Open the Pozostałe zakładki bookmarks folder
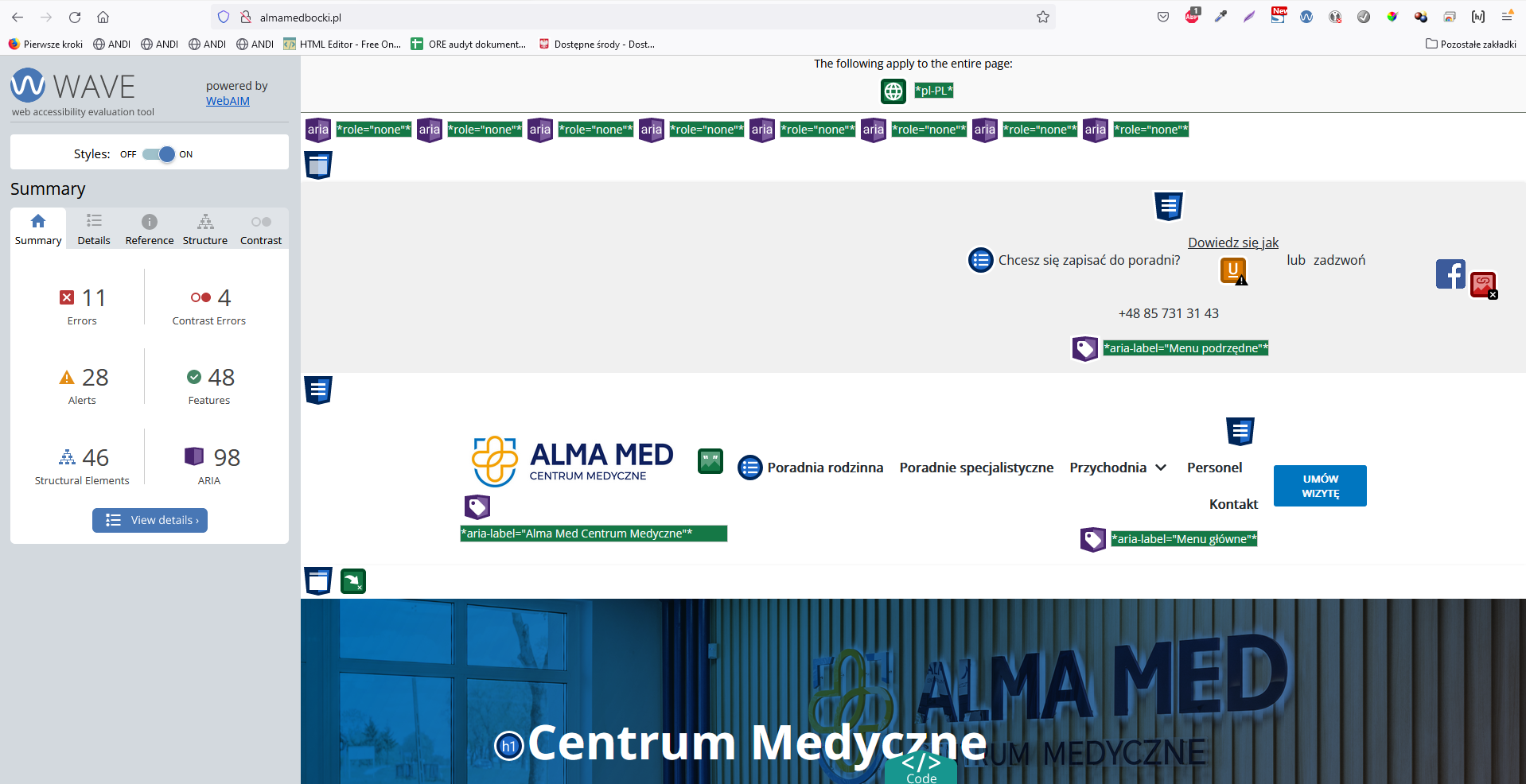 [x=1471, y=45]
